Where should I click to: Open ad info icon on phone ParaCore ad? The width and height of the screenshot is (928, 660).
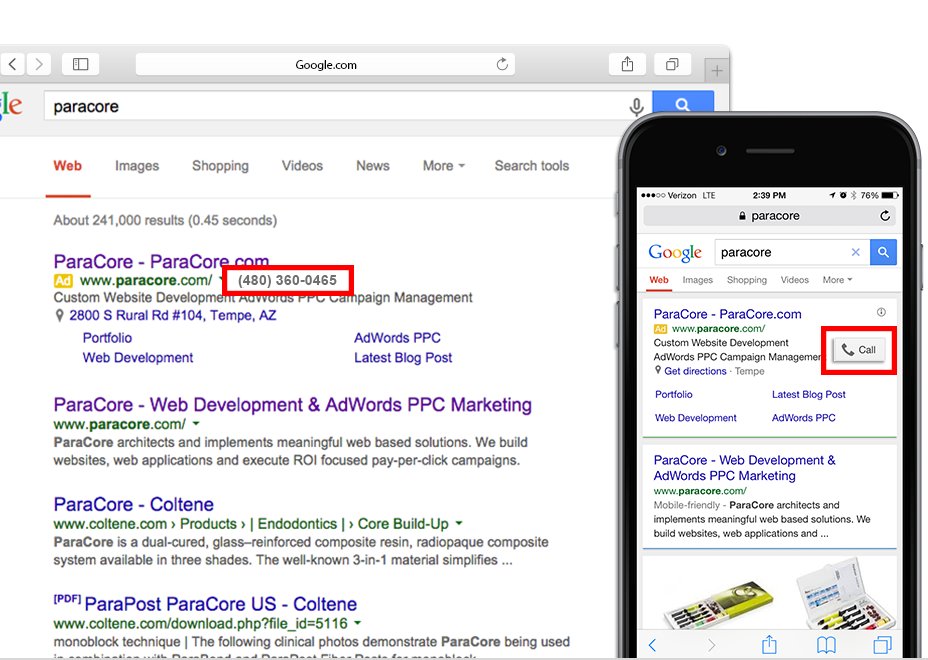(881, 312)
